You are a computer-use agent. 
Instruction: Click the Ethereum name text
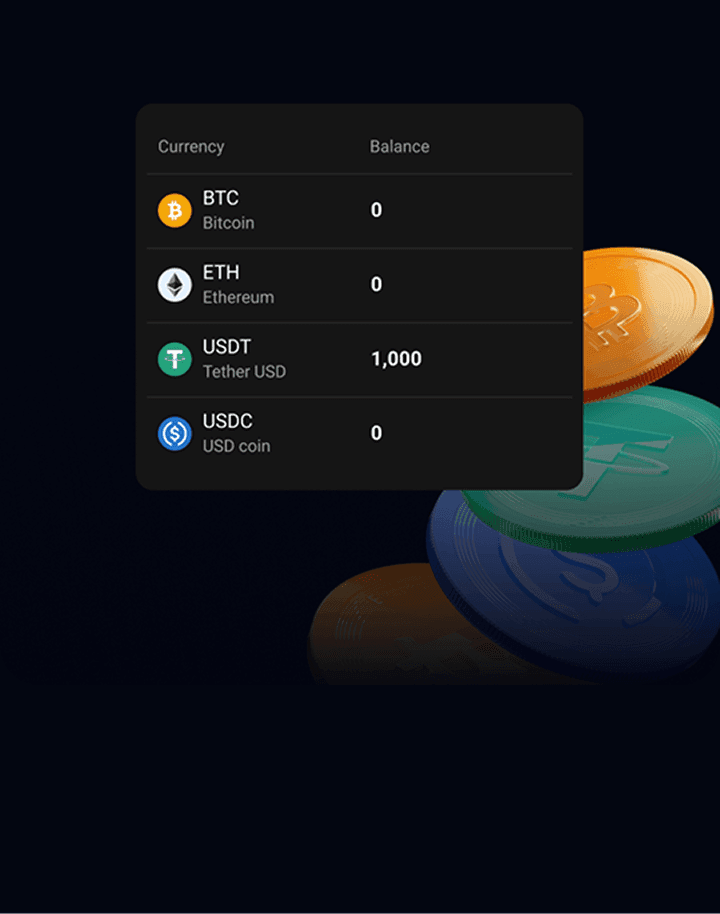tap(238, 297)
